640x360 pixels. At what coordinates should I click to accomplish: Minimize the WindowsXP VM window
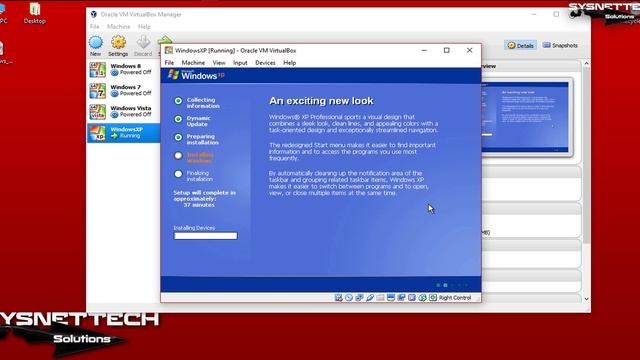pos(424,50)
